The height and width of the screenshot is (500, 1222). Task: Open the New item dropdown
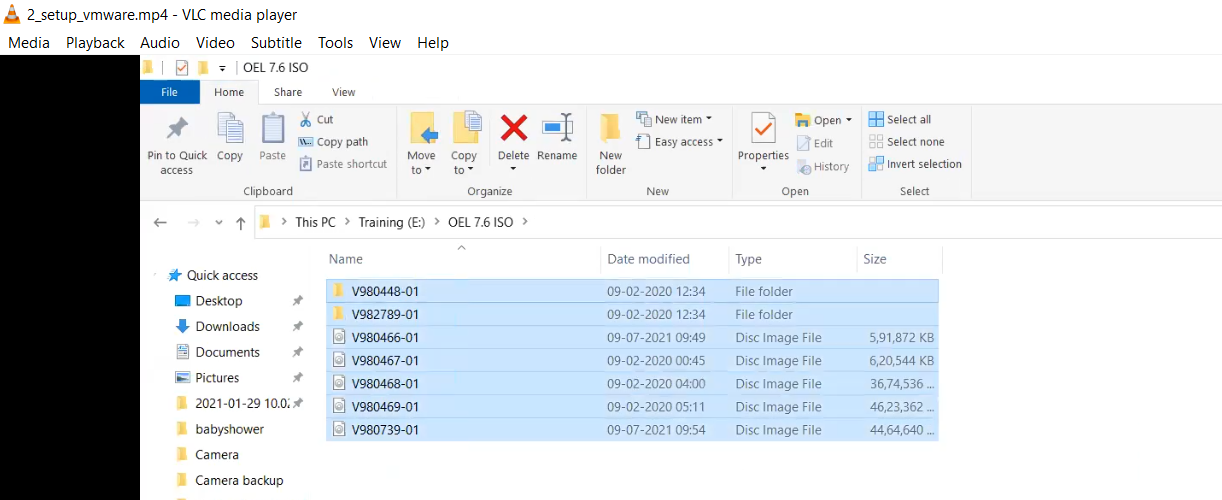pyautogui.click(x=675, y=119)
